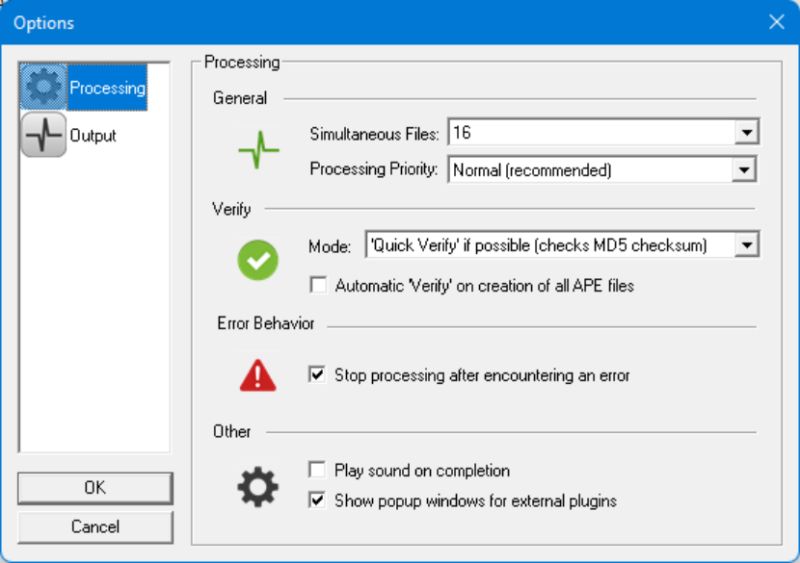800x563 pixels.
Task: Enable Automatic 'Verify' on creation checkbox
Action: pos(318,285)
